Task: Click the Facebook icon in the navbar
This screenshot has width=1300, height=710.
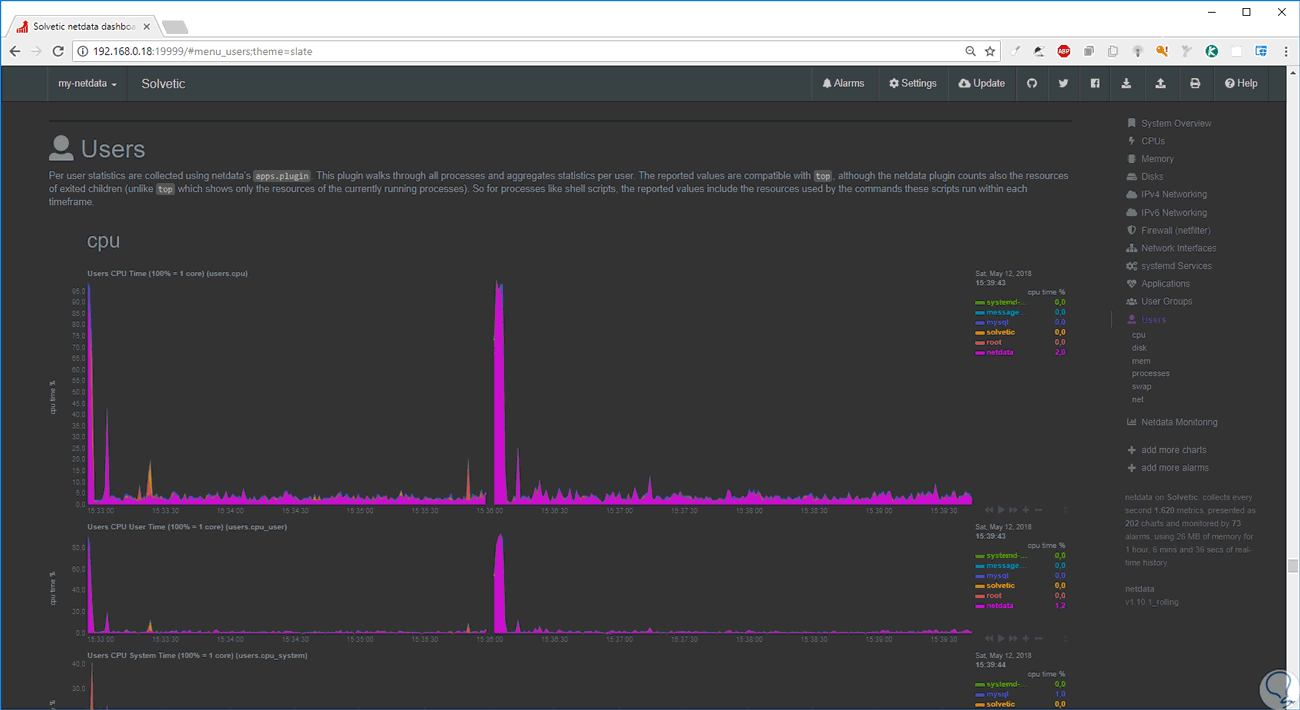Action: pos(1095,84)
